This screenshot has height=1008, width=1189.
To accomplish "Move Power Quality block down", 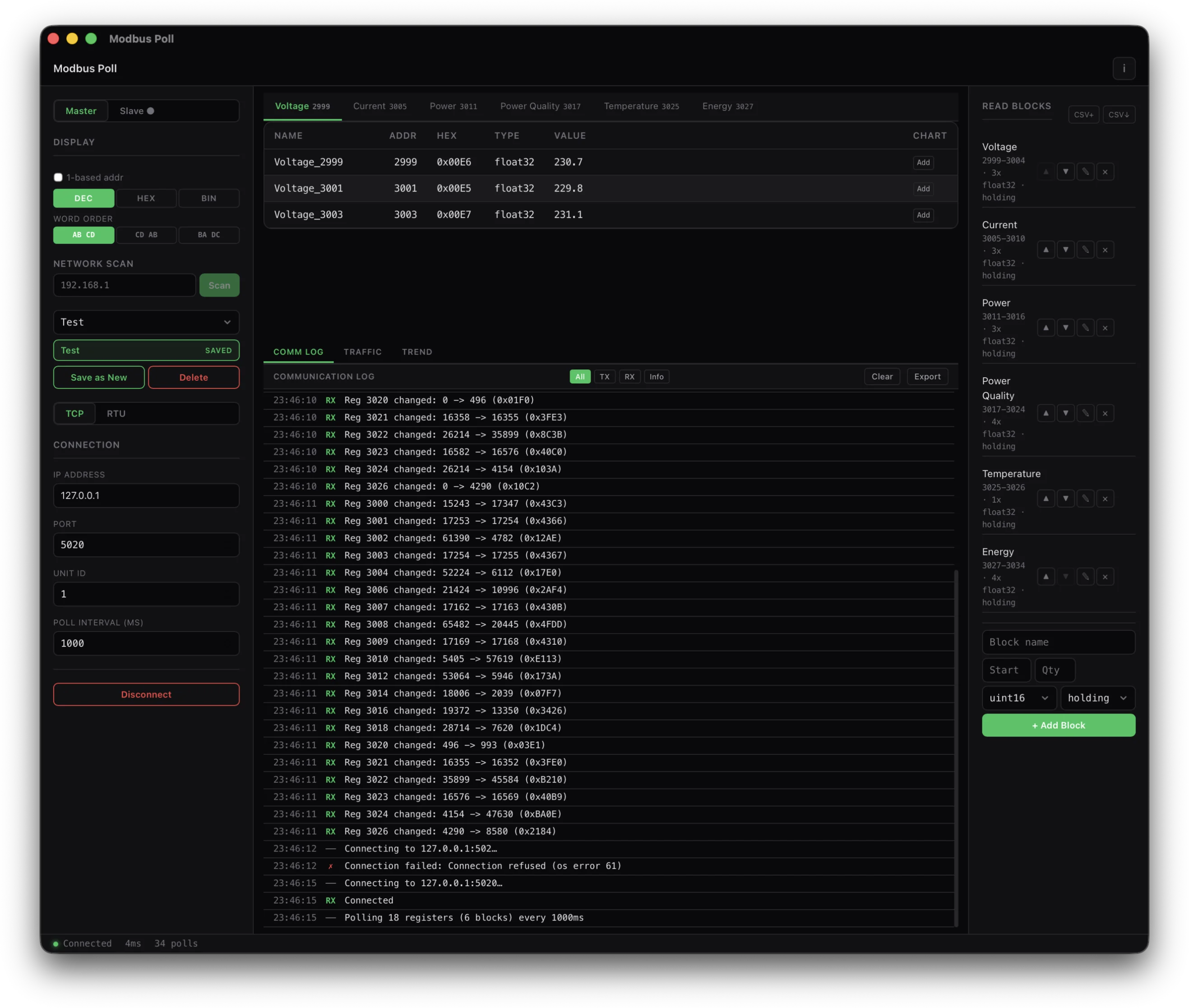I will 1065,413.
